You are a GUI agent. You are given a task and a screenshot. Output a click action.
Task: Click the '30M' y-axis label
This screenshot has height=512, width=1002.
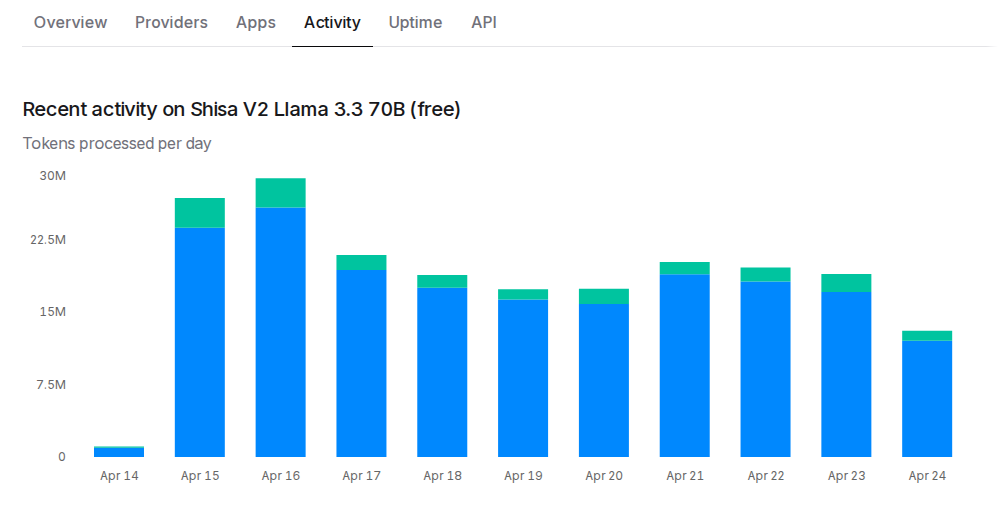coord(52,176)
